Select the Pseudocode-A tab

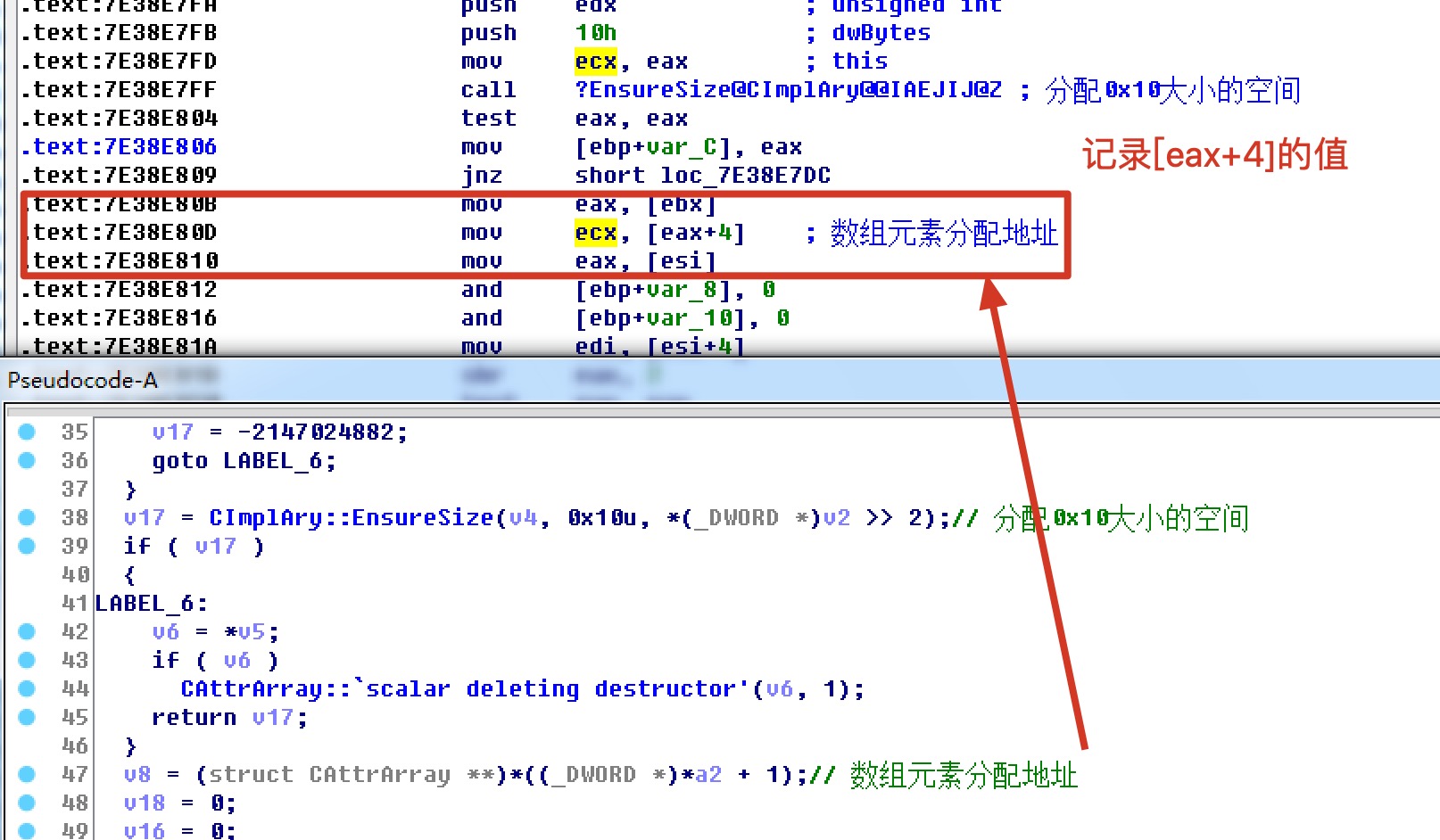tap(82, 381)
